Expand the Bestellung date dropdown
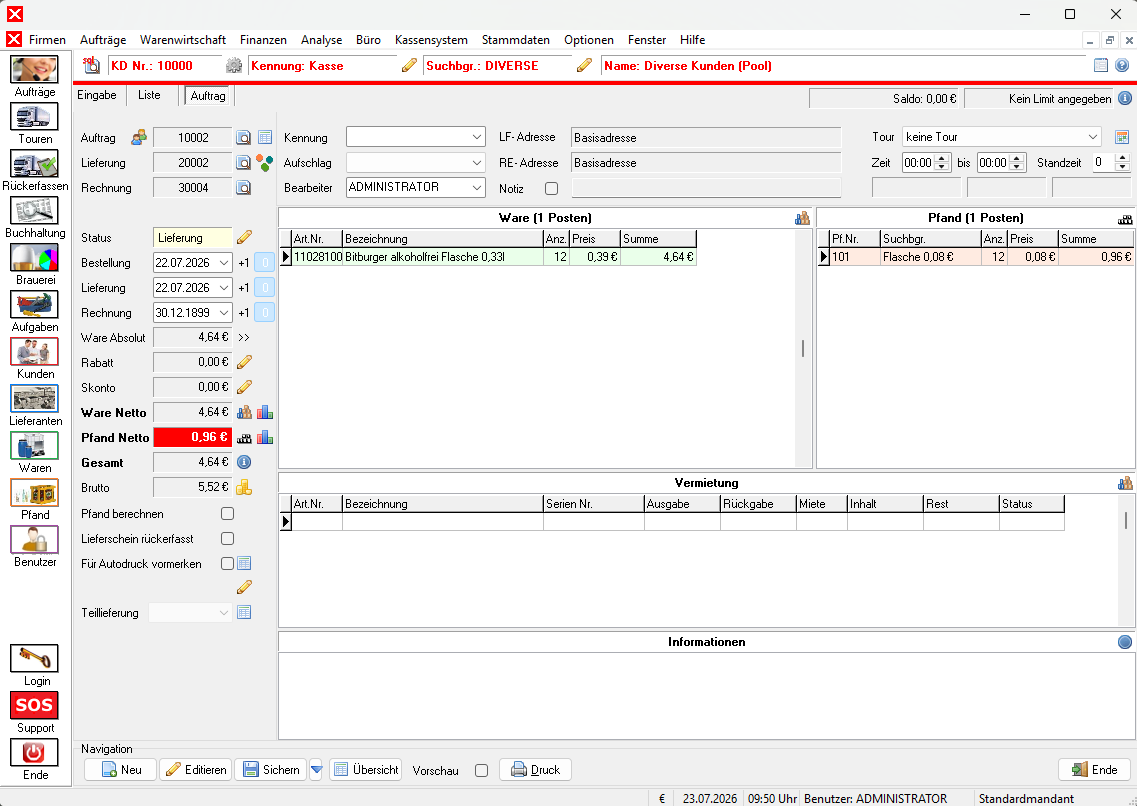Image resolution: width=1137 pixels, height=806 pixels. point(224,262)
